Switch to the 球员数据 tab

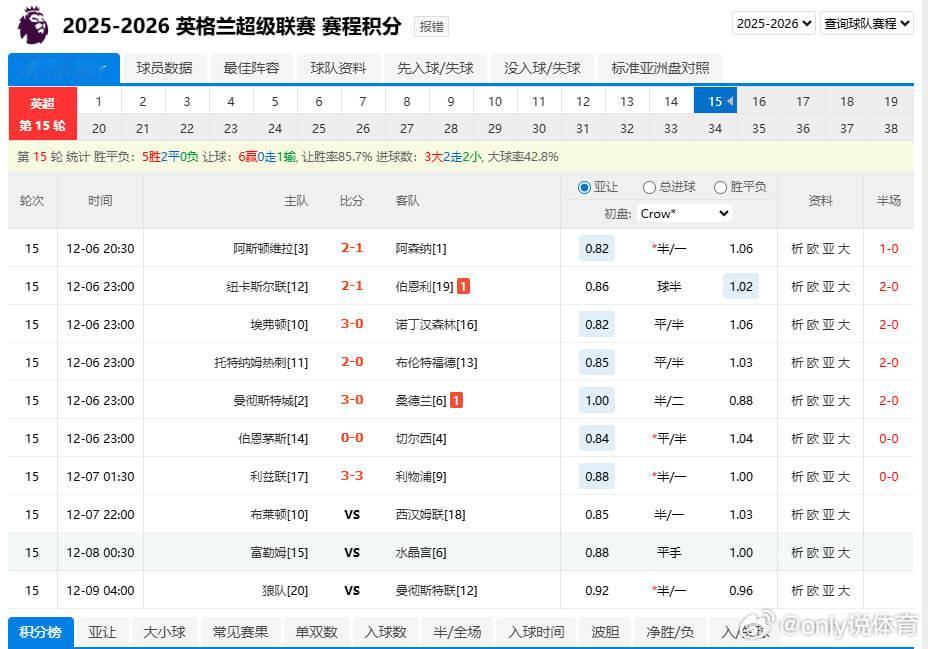[x=164, y=68]
